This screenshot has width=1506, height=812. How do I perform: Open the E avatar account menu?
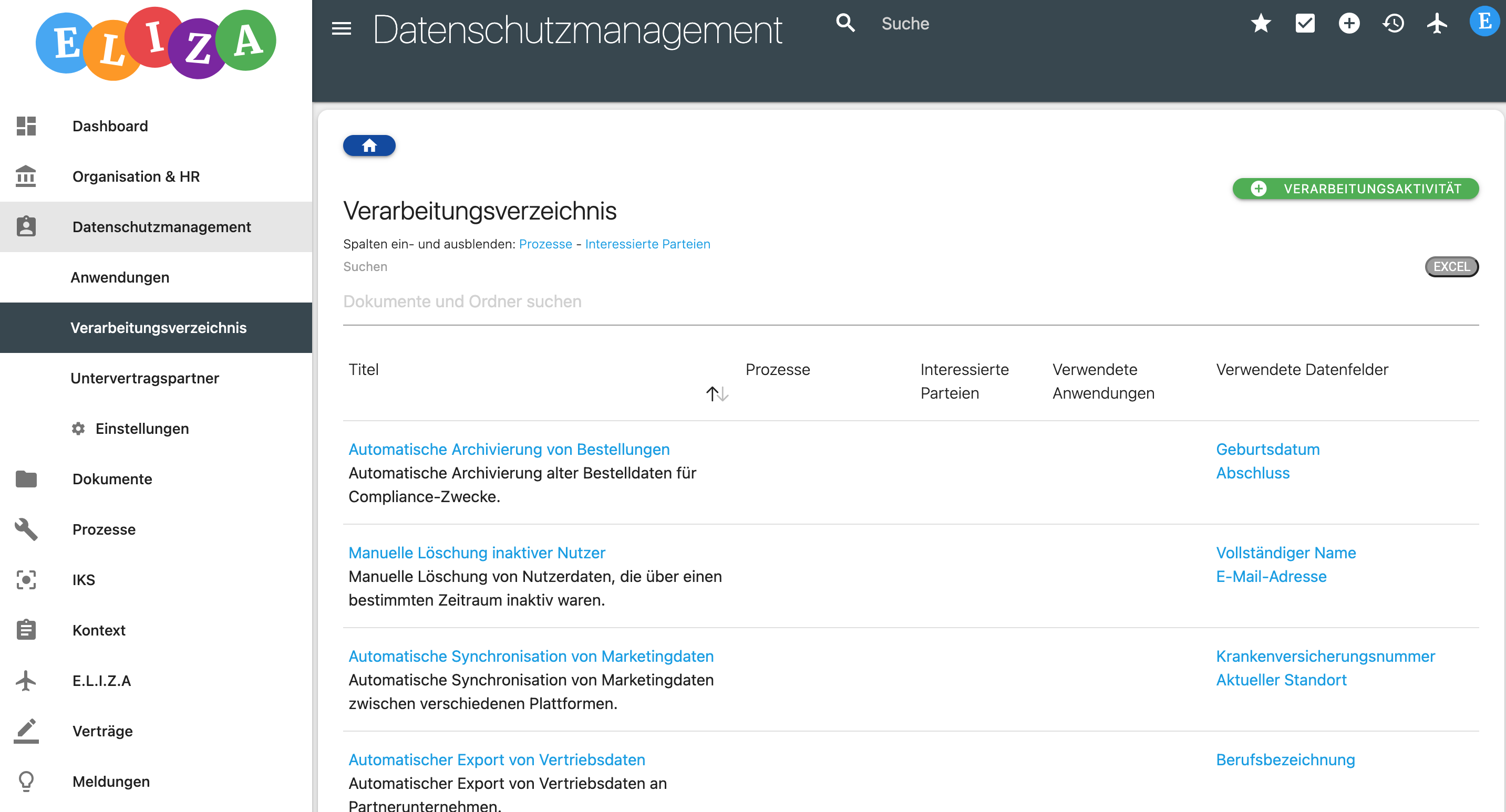pyautogui.click(x=1483, y=23)
